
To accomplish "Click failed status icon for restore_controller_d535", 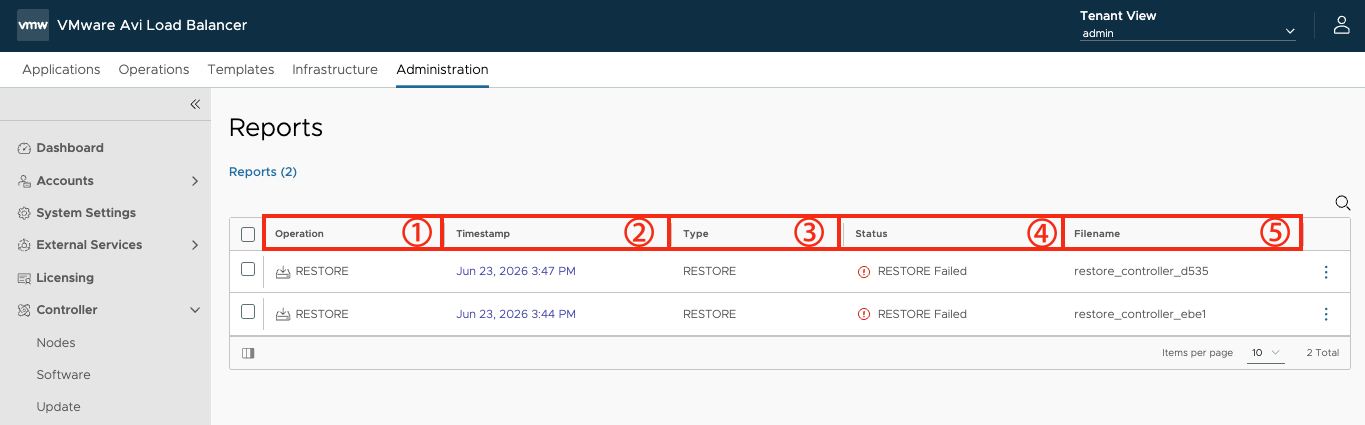I will (x=864, y=271).
